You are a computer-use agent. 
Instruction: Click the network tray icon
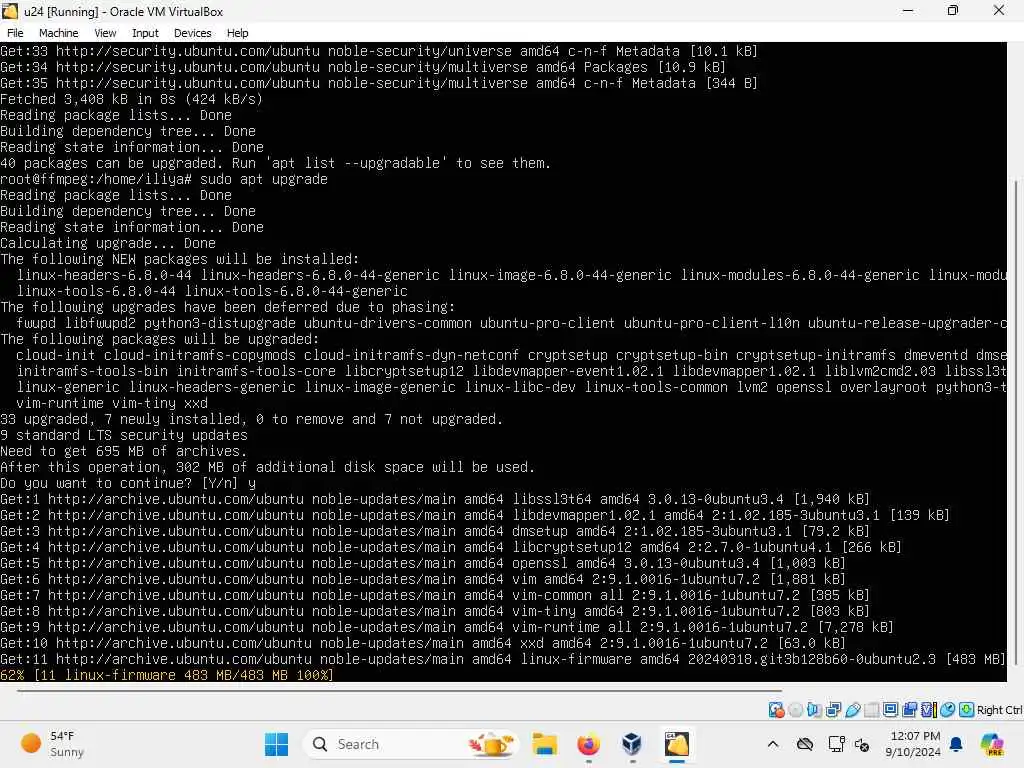point(836,744)
